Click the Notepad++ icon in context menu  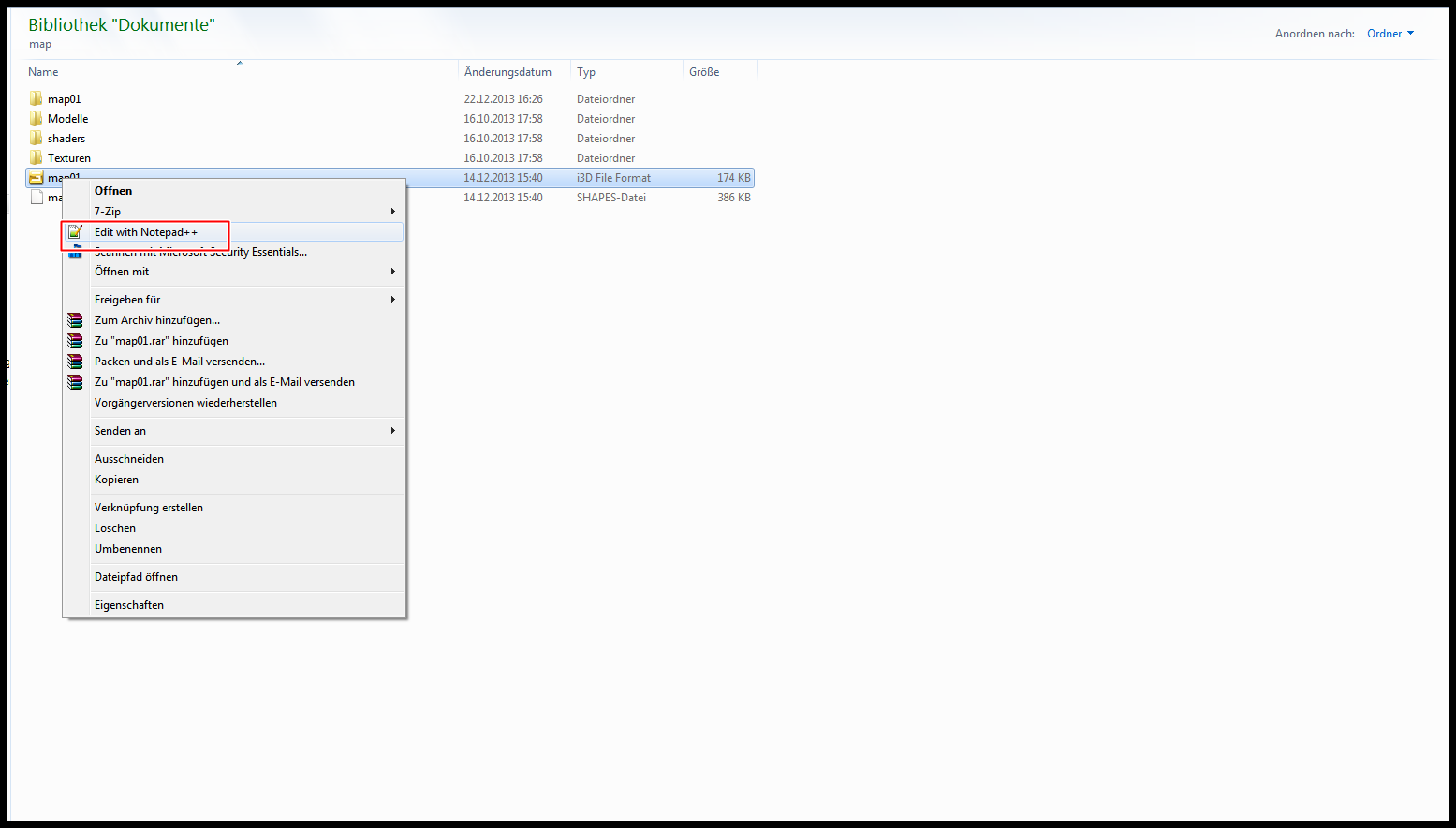(75, 231)
